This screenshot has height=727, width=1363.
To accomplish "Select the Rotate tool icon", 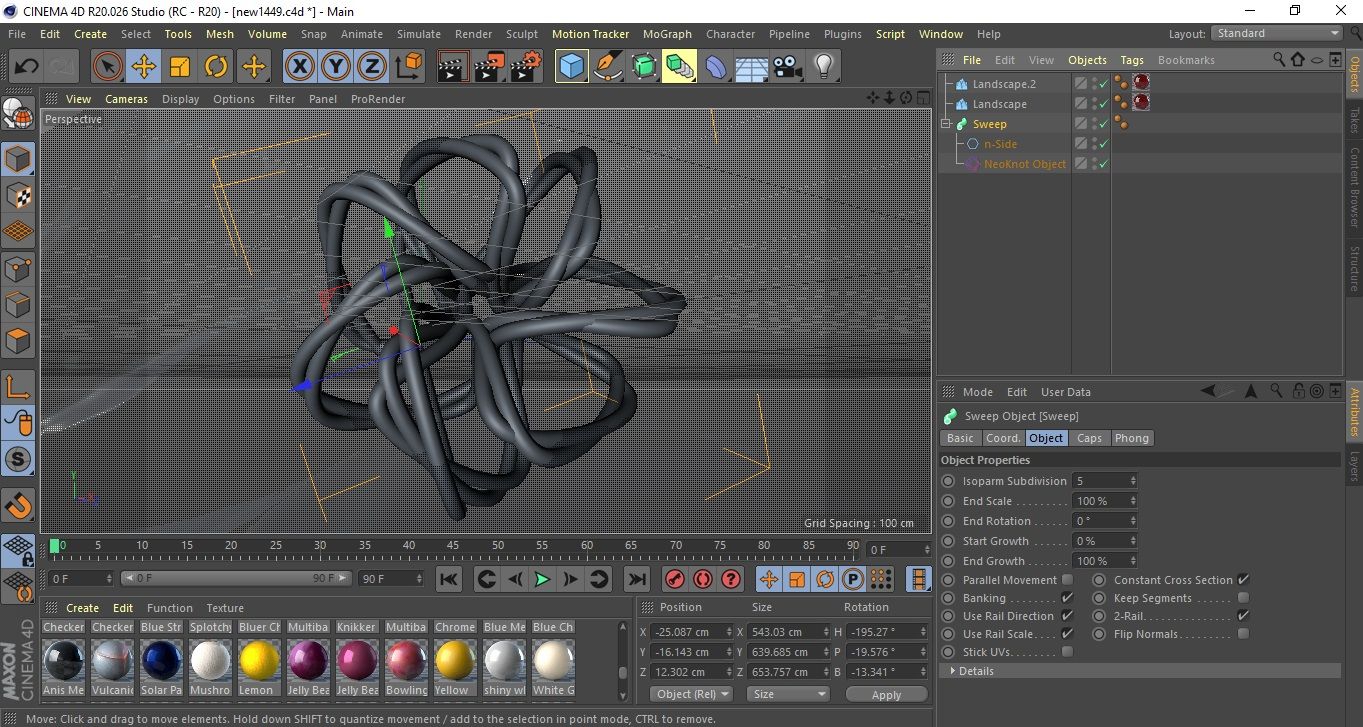I will [216, 67].
